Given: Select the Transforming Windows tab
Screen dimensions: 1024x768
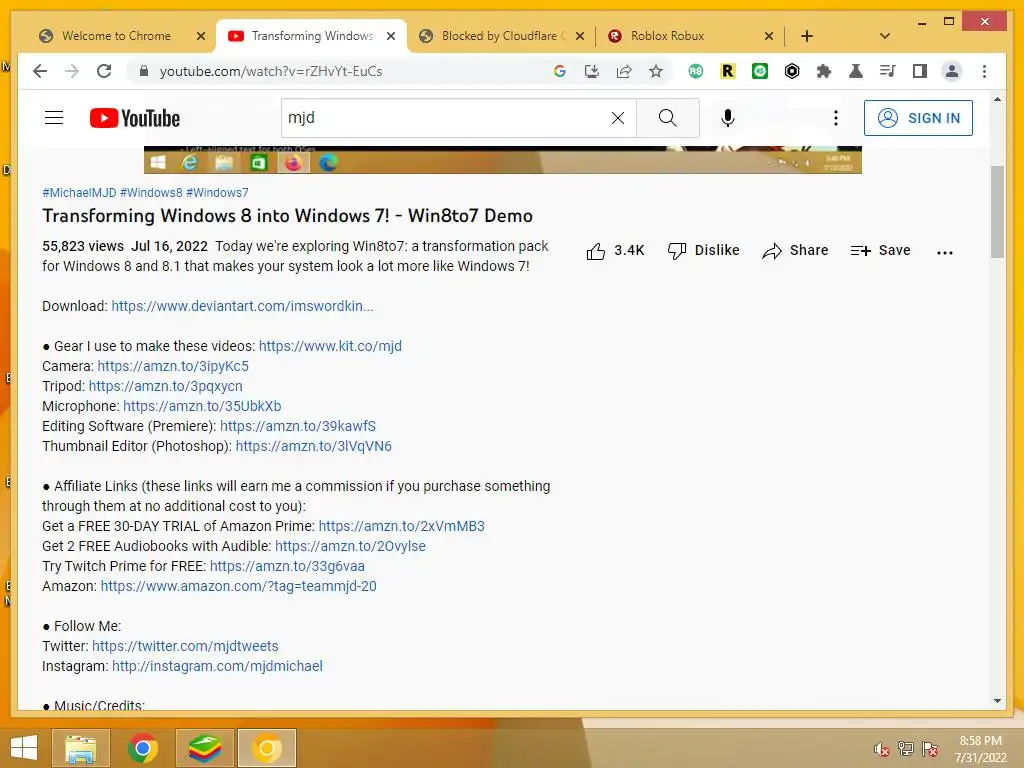Looking at the screenshot, I should [312, 36].
